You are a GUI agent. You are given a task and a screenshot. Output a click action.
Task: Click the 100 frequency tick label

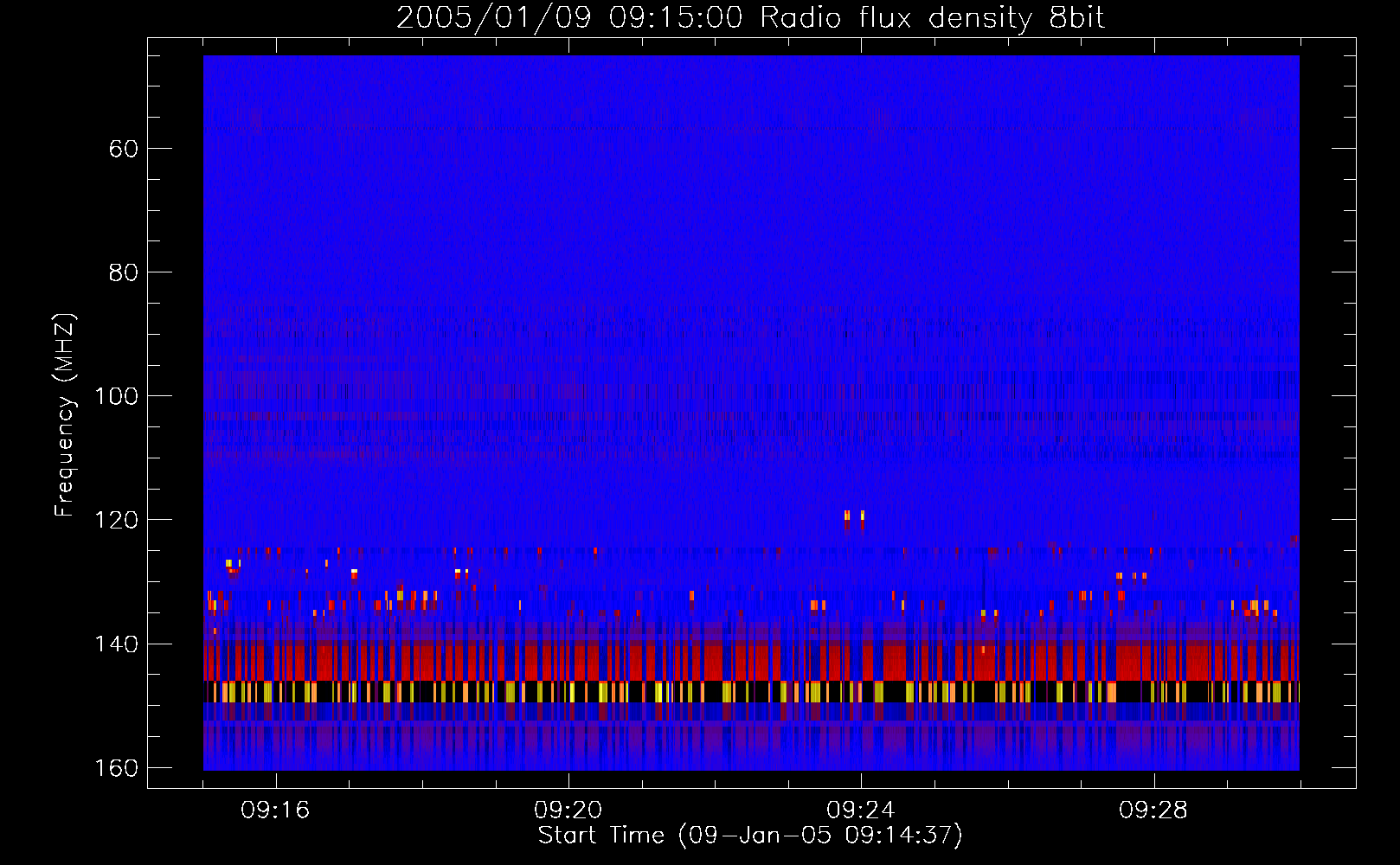pyautogui.click(x=116, y=396)
